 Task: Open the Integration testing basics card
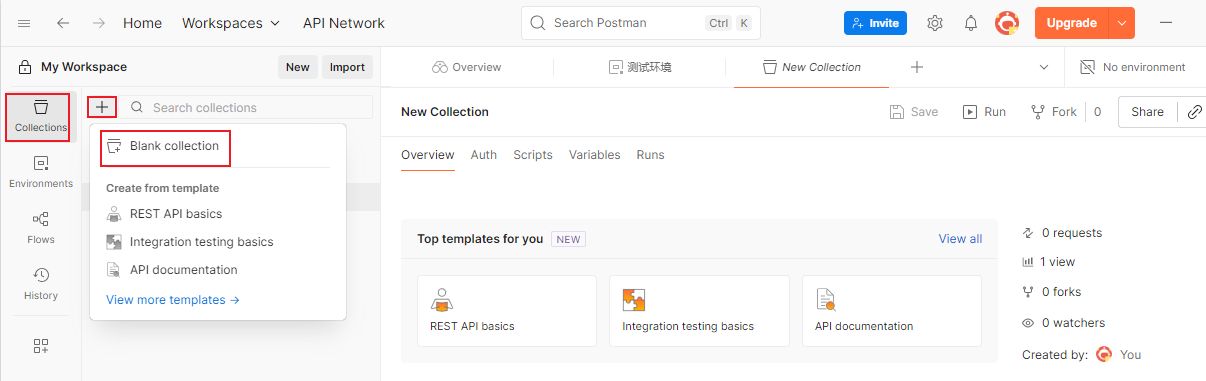pos(699,311)
